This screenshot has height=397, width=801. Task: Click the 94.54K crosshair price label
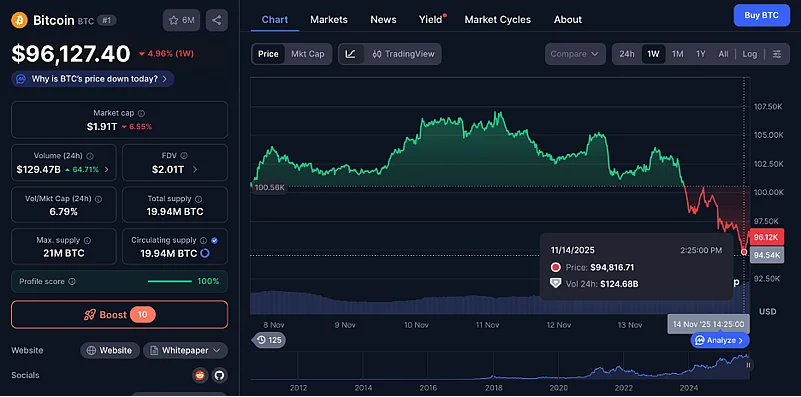766,254
